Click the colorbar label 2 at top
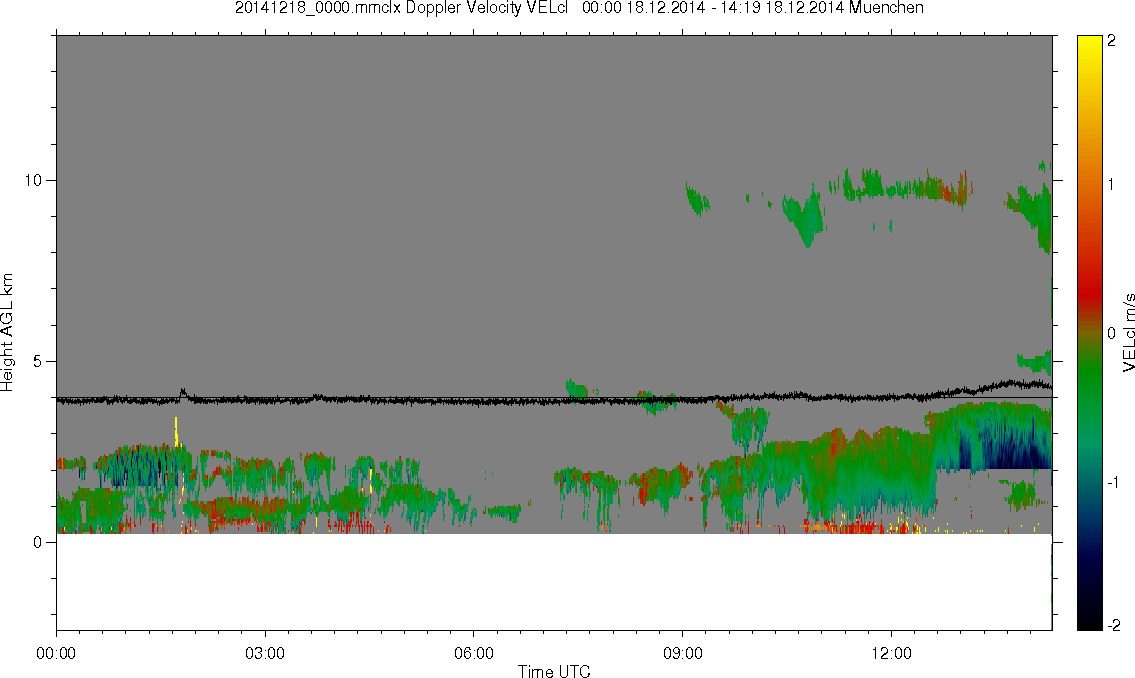The height and width of the screenshot is (678, 1135). tap(1111, 41)
